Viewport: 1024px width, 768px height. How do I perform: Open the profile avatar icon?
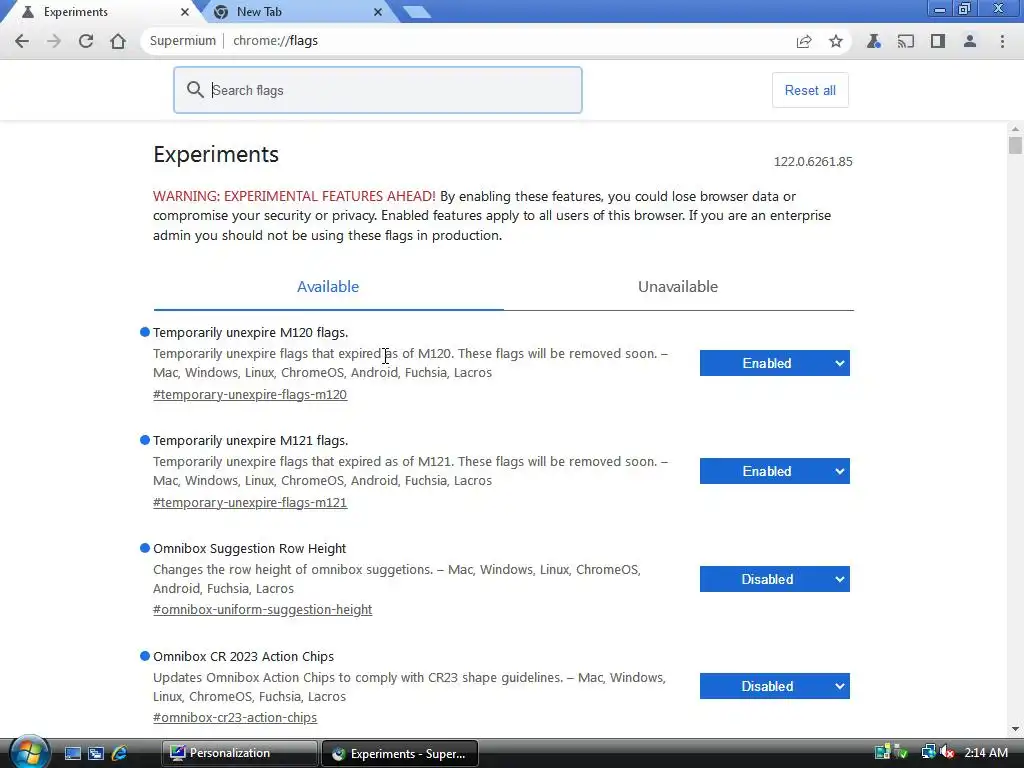(970, 41)
